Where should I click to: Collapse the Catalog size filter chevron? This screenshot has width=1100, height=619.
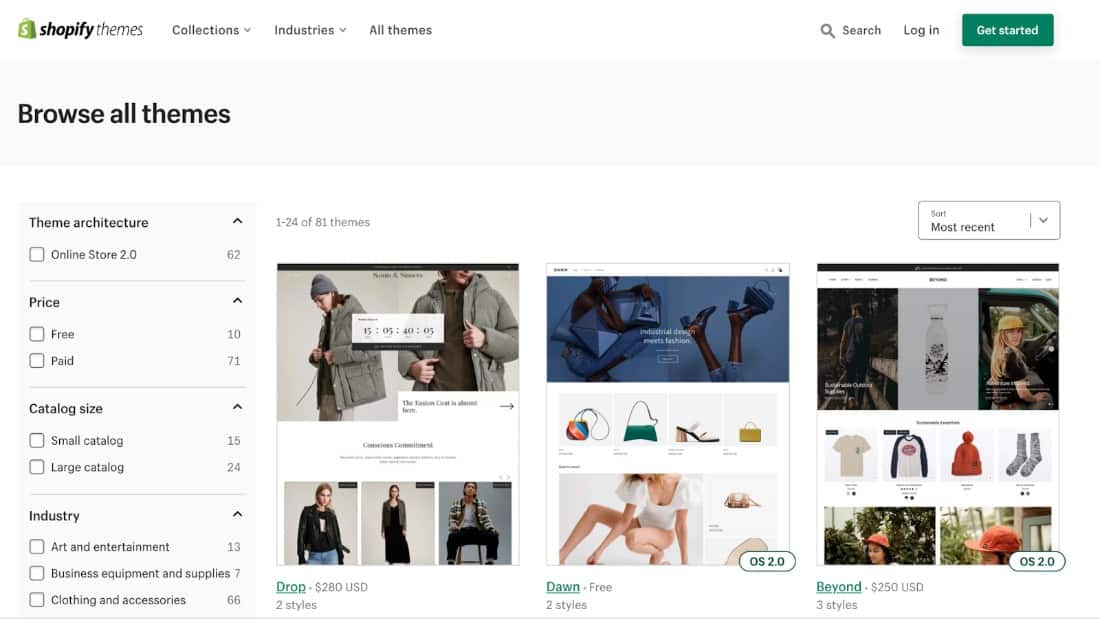(237, 407)
